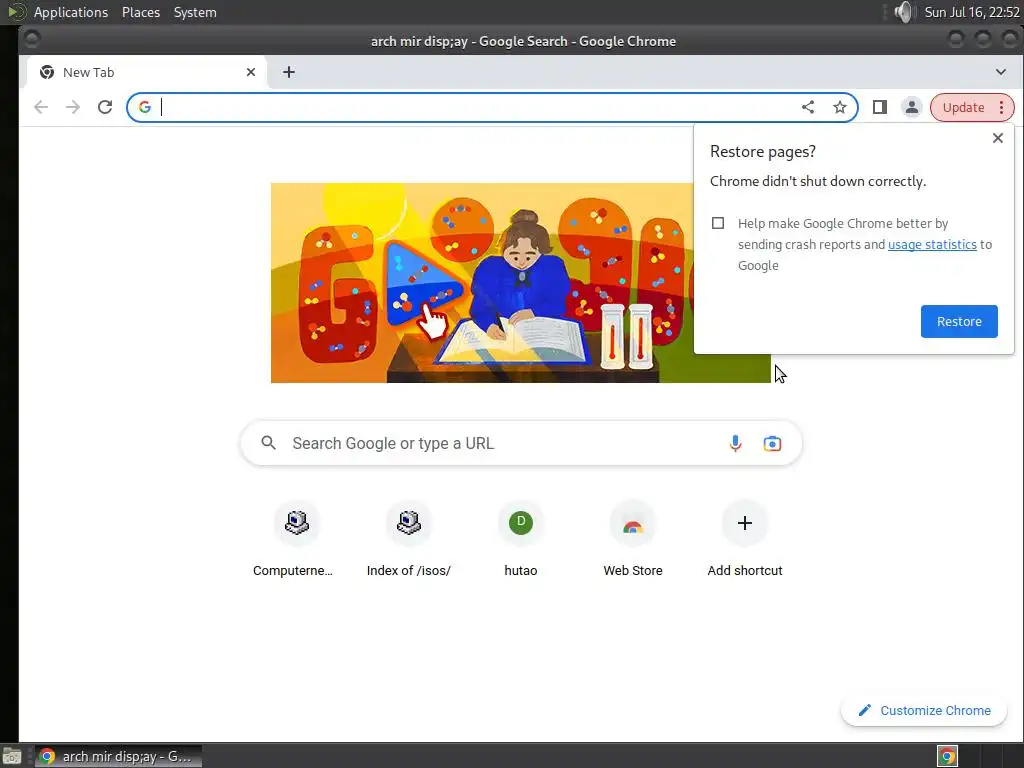Select the New Tab tab
The height and width of the screenshot is (768, 1024).
point(146,72)
